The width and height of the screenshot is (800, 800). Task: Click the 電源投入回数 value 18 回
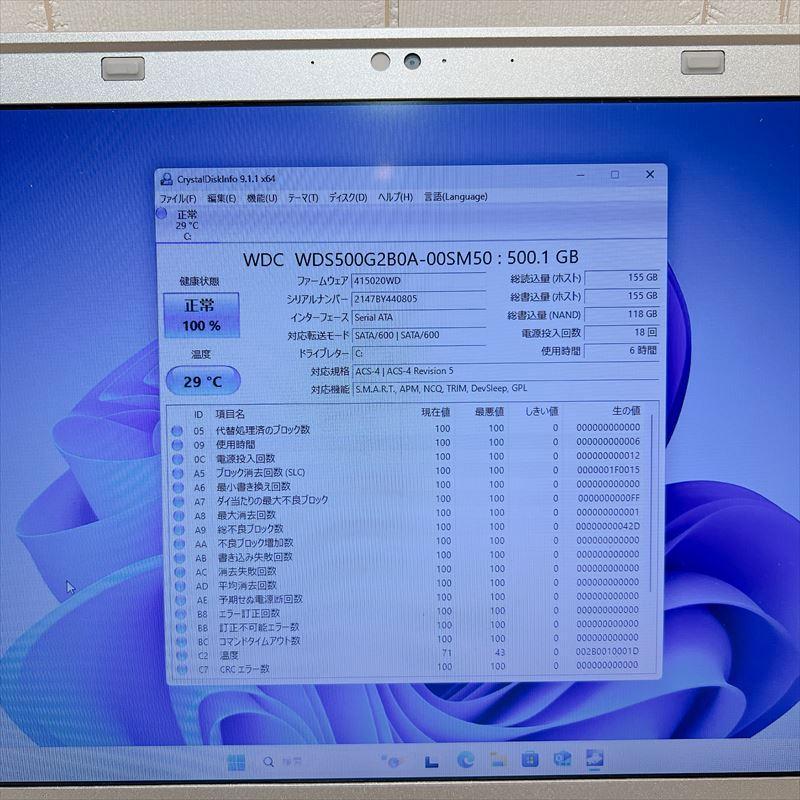[x=622, y=333]
